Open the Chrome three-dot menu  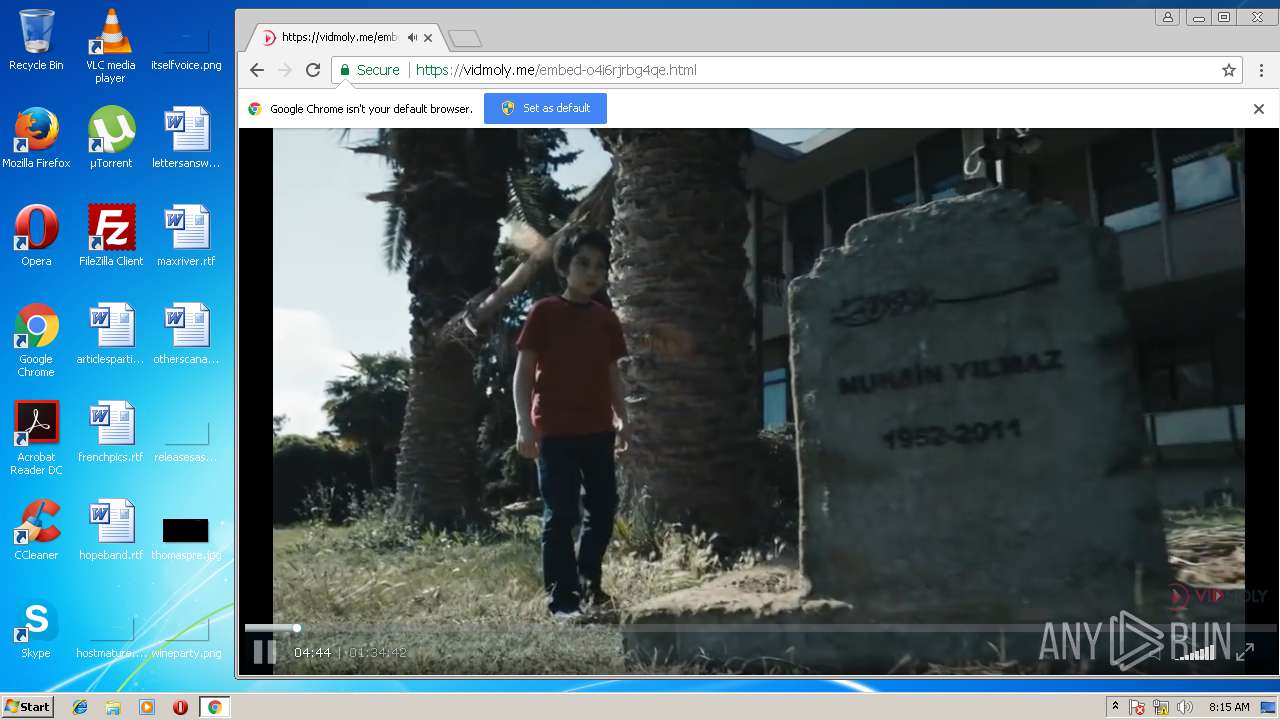tap(1261, 70)
